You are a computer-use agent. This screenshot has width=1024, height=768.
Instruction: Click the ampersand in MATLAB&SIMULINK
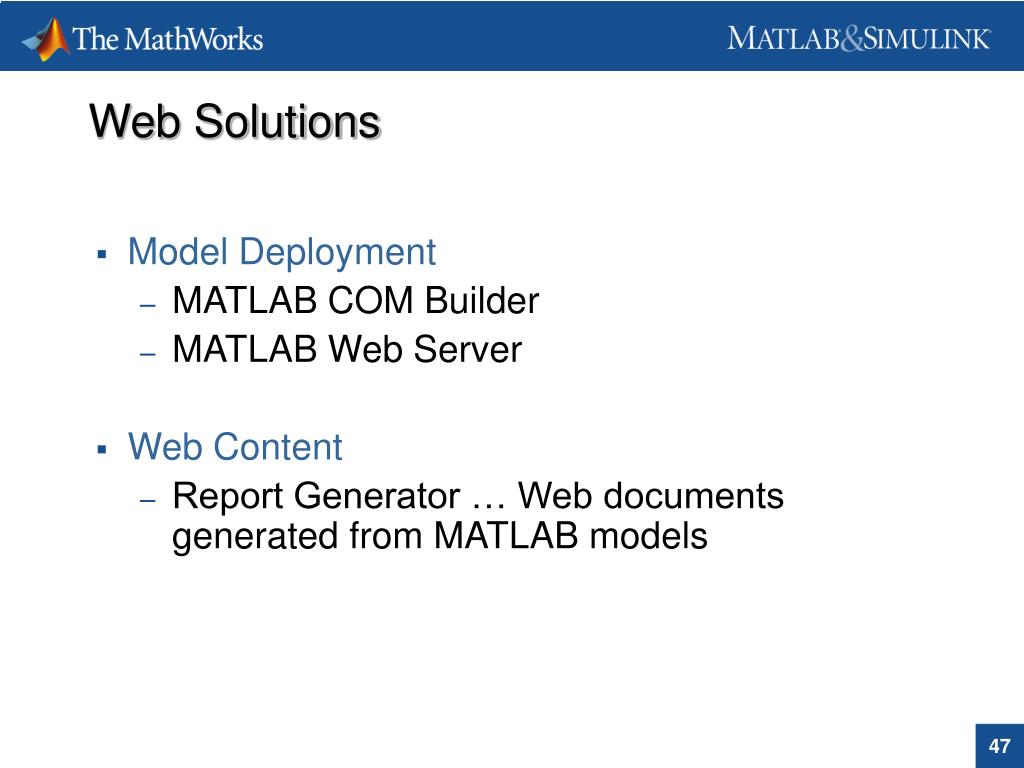click(852, 39)
